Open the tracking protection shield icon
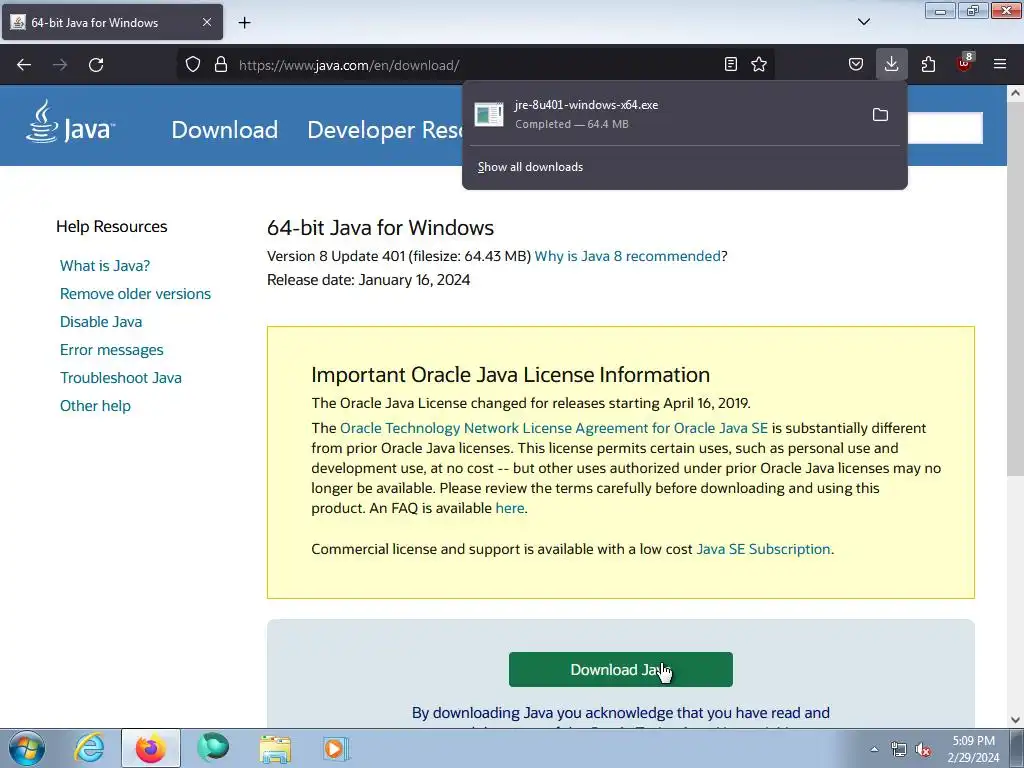Viewport: 1024px width, 768px height. pyautogui.click(x=193, y=65)
